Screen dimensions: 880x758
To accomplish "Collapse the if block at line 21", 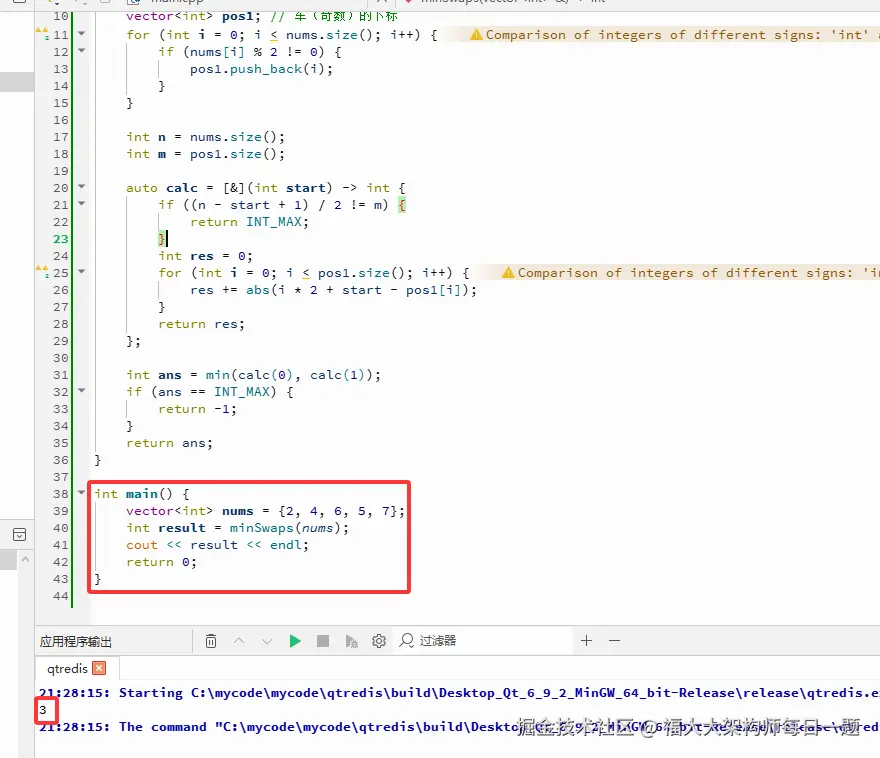I will coord(81,204).
